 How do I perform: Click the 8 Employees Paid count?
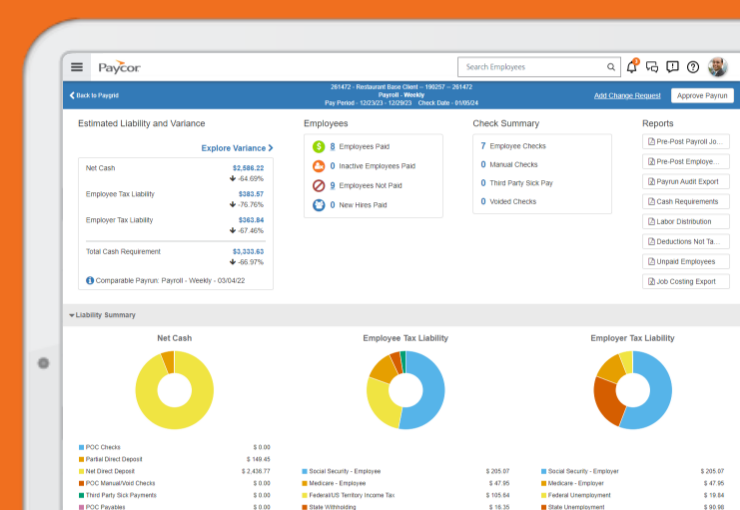(x=332, y=146)
